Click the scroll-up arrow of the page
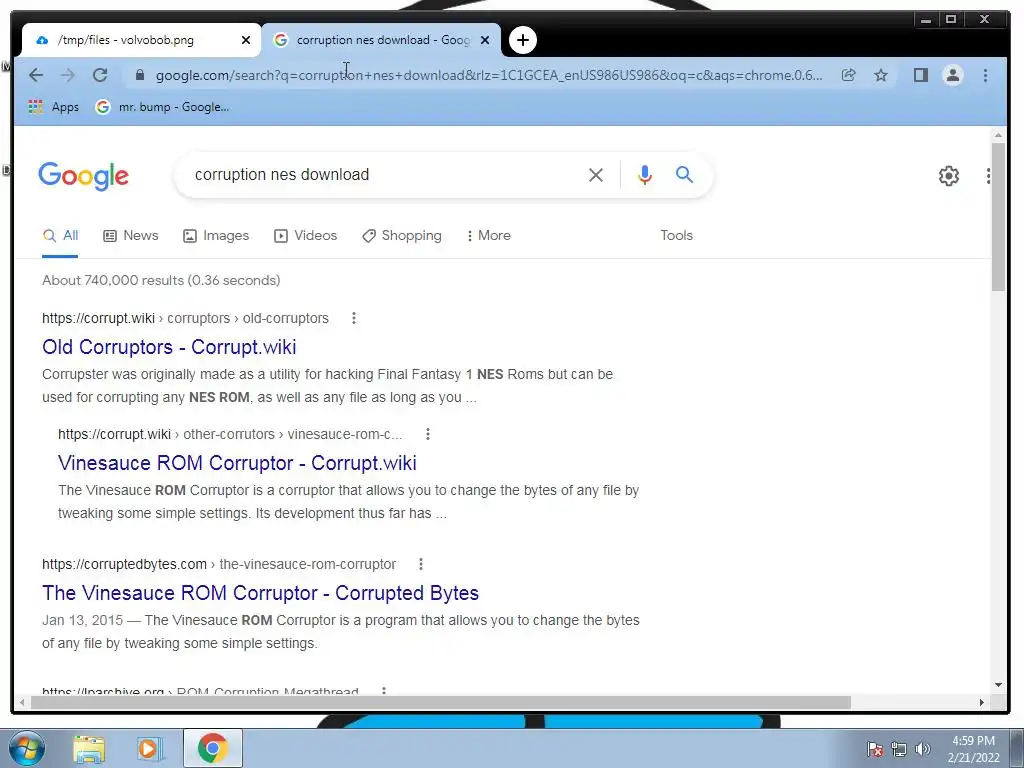This screenshot has width=1024, height=768. tap(998, 135)
